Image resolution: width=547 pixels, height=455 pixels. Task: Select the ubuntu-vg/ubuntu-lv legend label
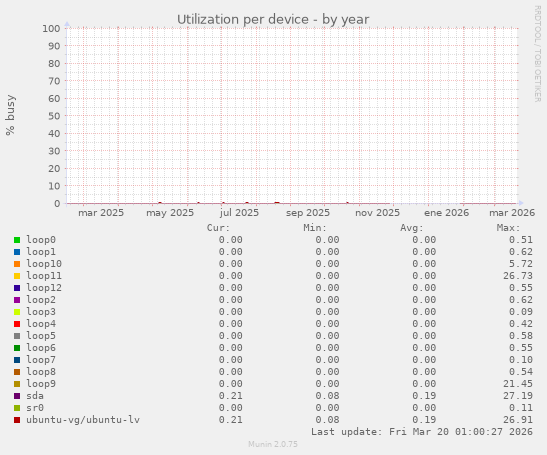point(83,420)
